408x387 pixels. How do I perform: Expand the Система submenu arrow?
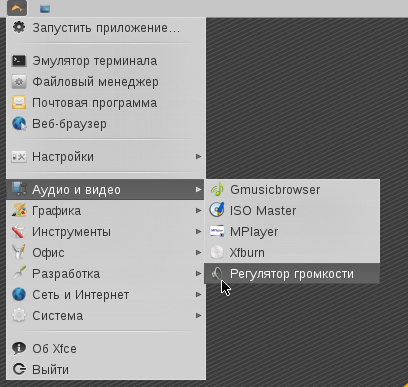(198, 315)
